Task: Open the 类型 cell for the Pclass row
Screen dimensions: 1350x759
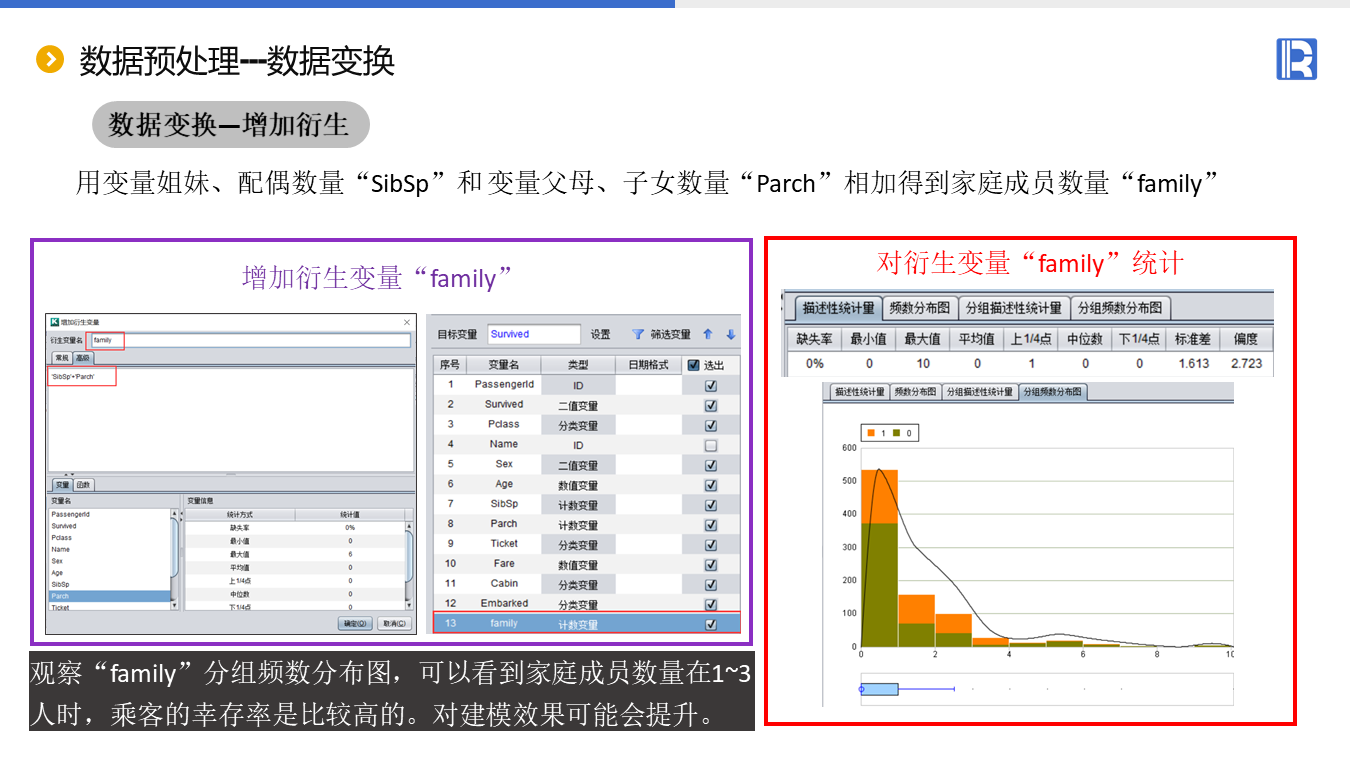Action: 578,425
